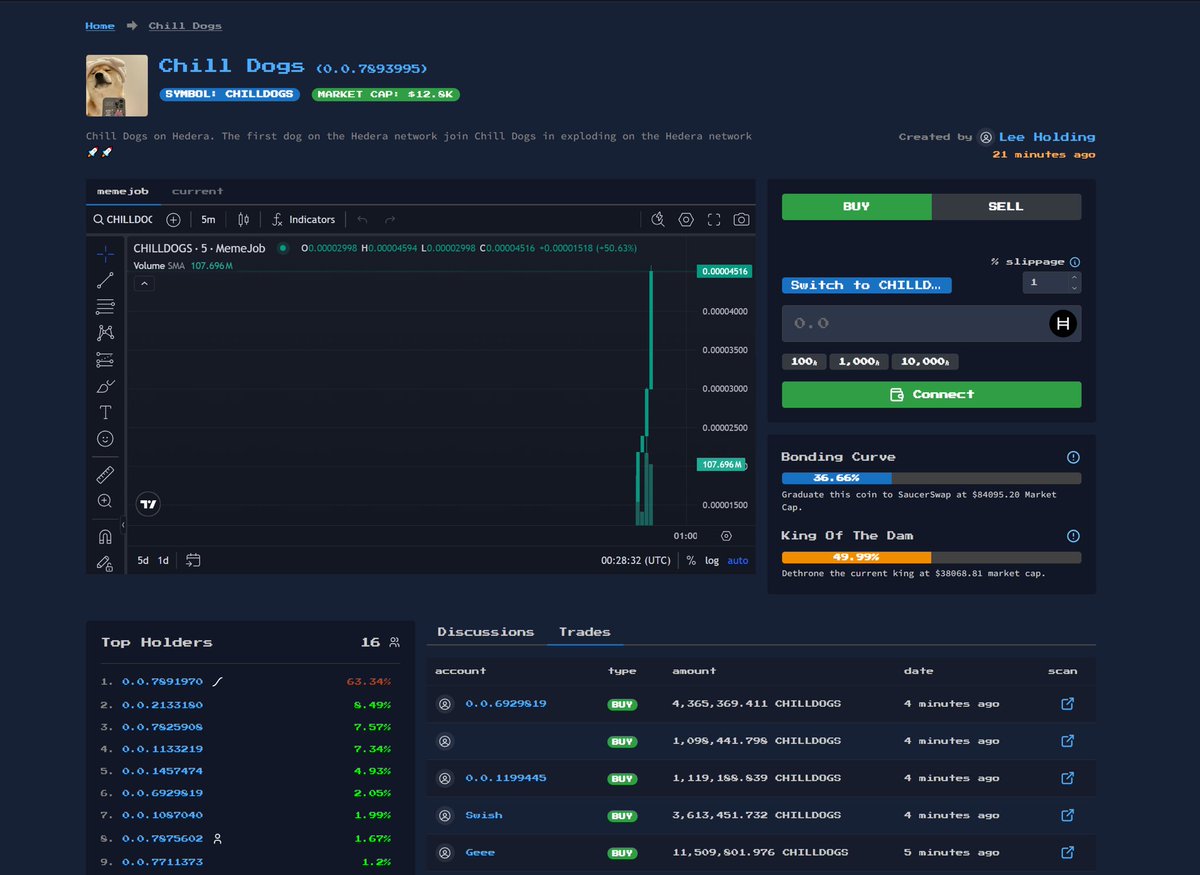This screenshot has width=1200, height=875.
Task: Open the go-to-date calendar icon
Action: coord(193,560)
